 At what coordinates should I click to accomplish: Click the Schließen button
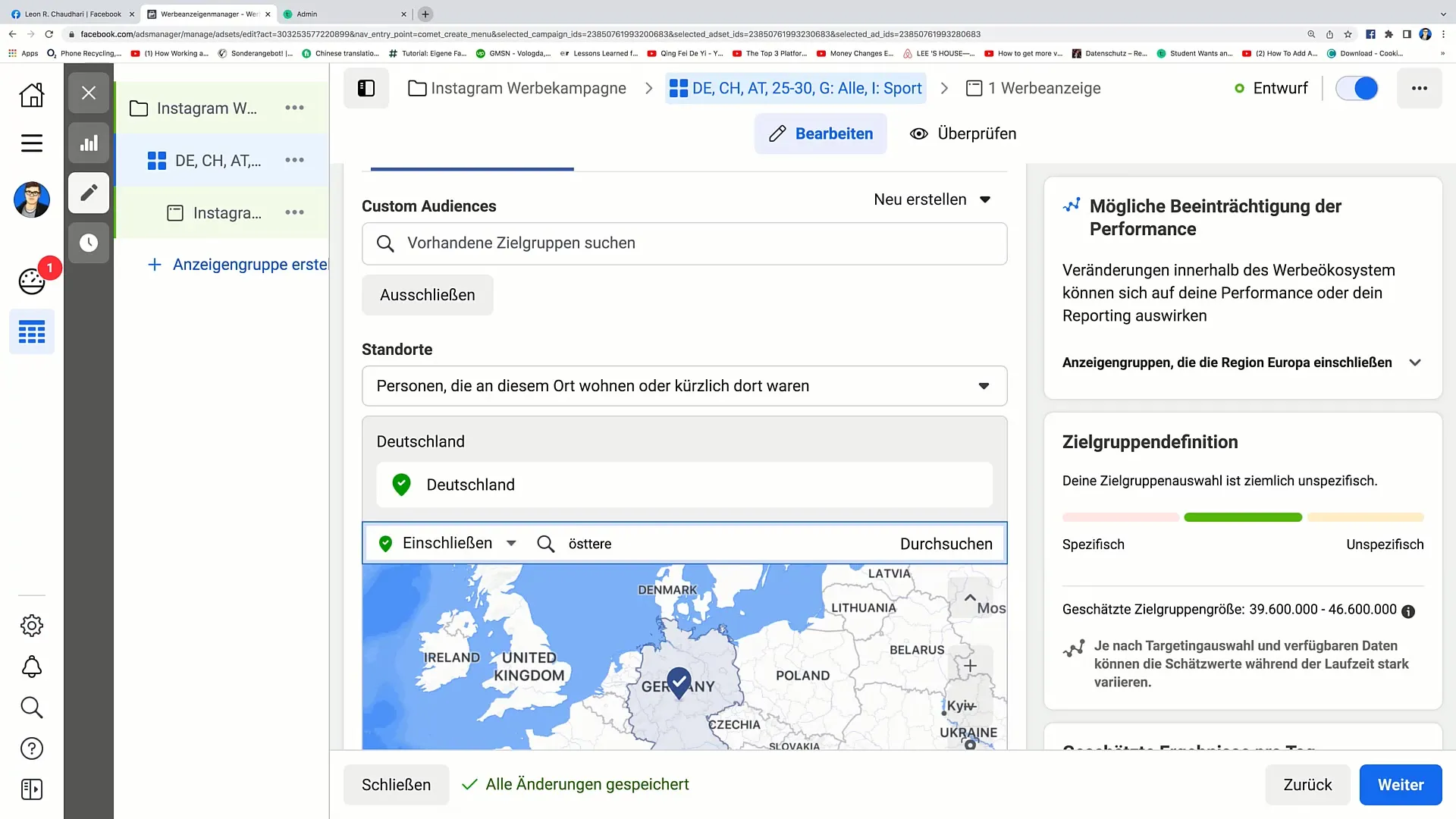396,785
